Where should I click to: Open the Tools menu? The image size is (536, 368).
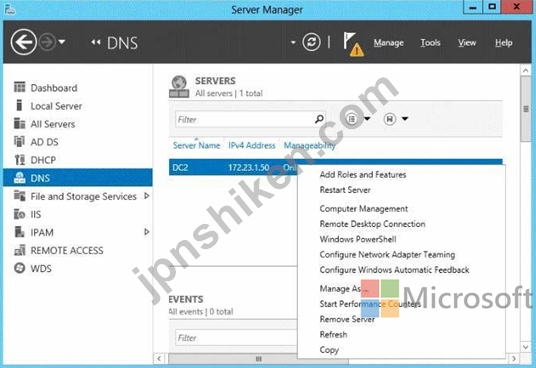click(x=430, y=43)
